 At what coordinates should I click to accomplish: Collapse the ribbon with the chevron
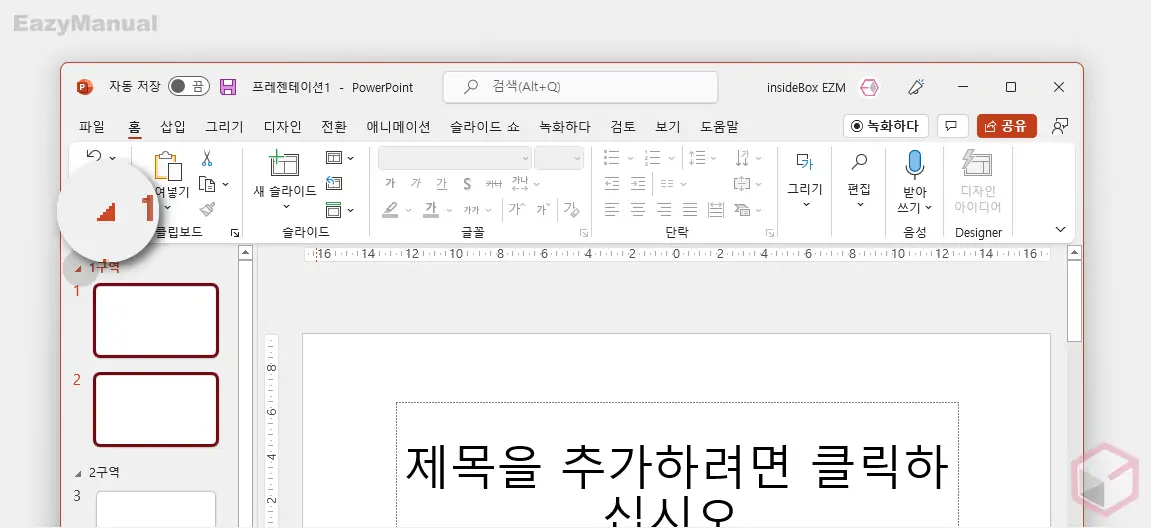pos(1060,230)
